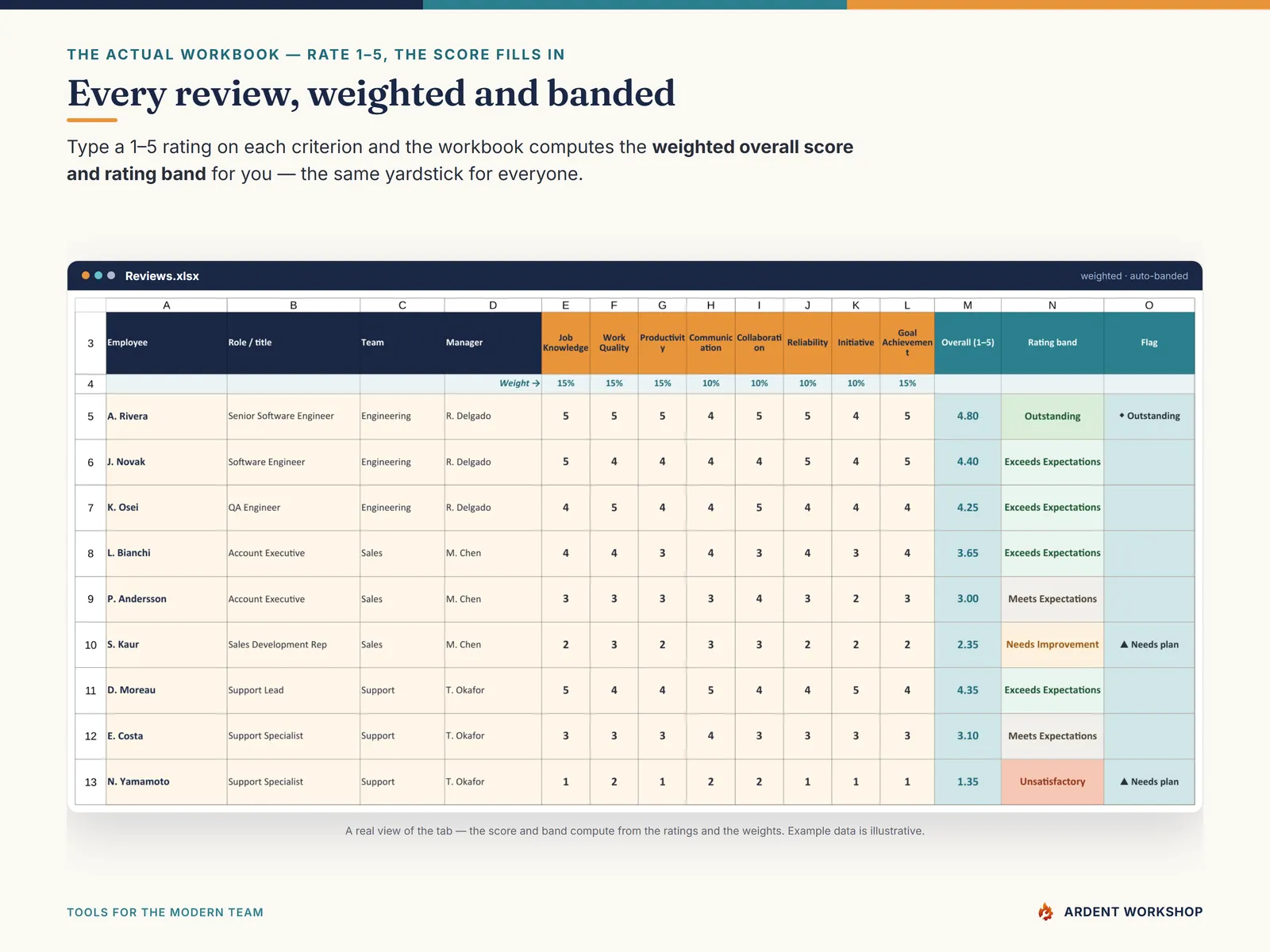
Task: Click the Unsatisfactory rating band cell
Action: pyautogui.click(x=1053, y=782)
